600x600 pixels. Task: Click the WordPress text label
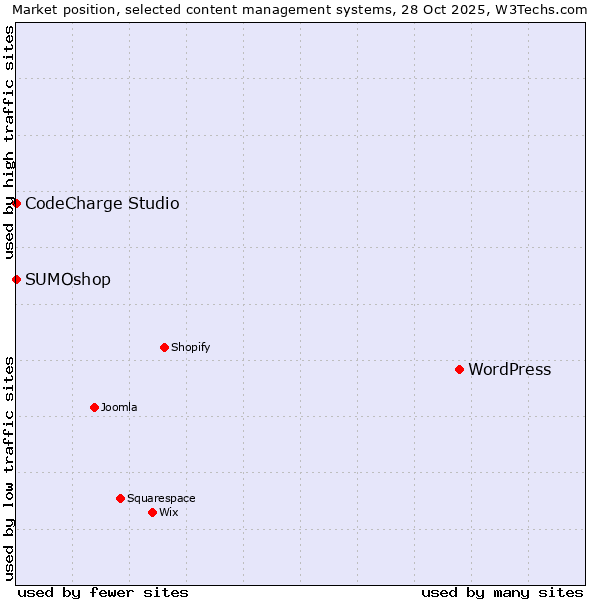(x=509, y=369)
